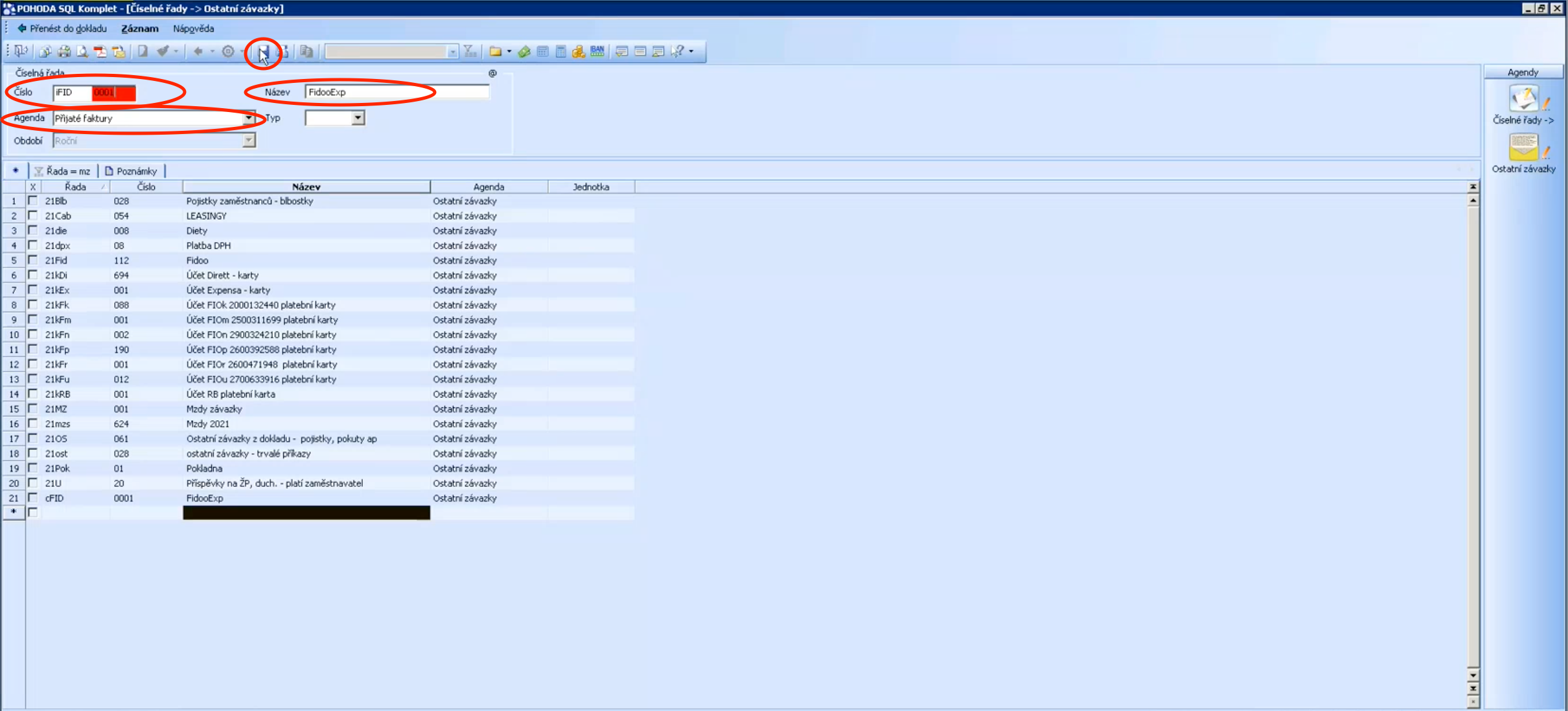Click the gold coins icon

pos(579,51)
